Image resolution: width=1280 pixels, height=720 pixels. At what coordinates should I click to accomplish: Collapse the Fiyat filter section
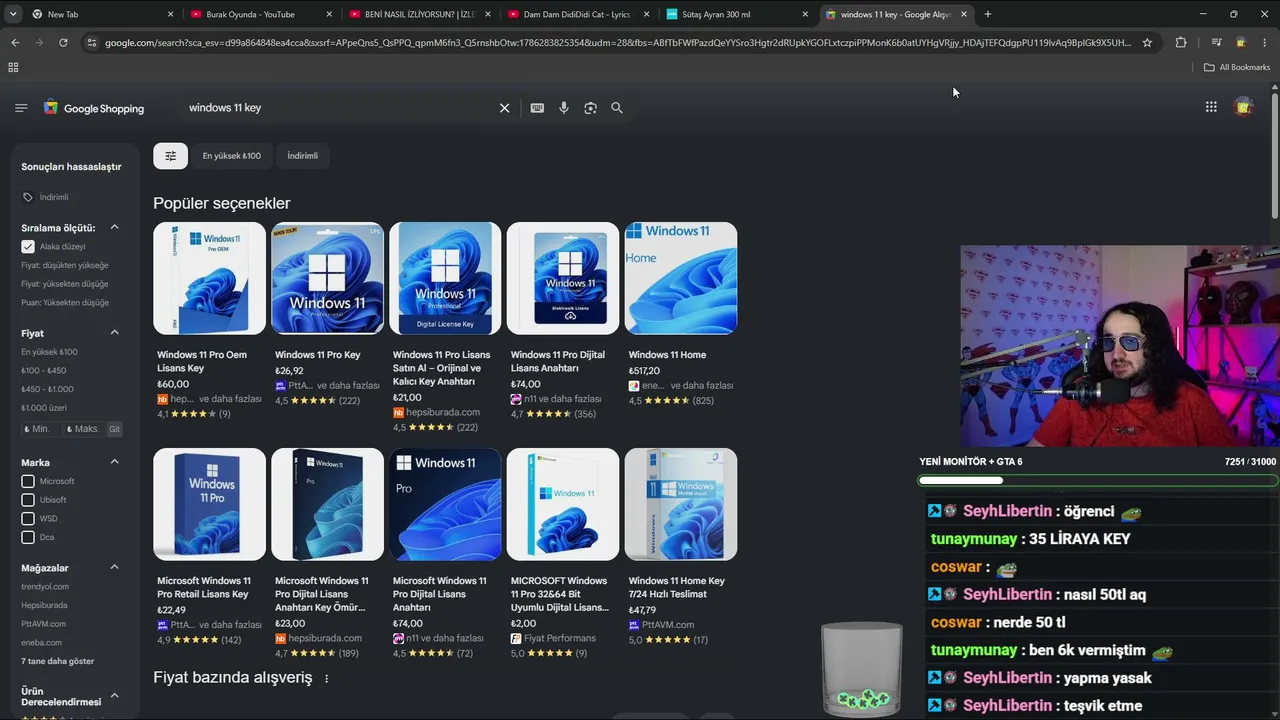(114, 333)
